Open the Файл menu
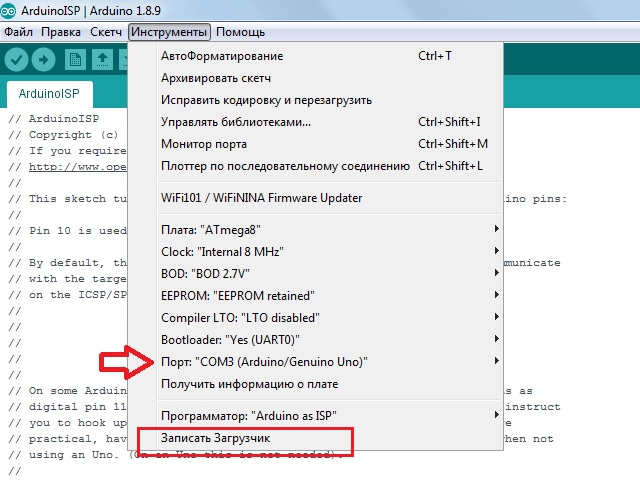 click(x=18, y=32)
